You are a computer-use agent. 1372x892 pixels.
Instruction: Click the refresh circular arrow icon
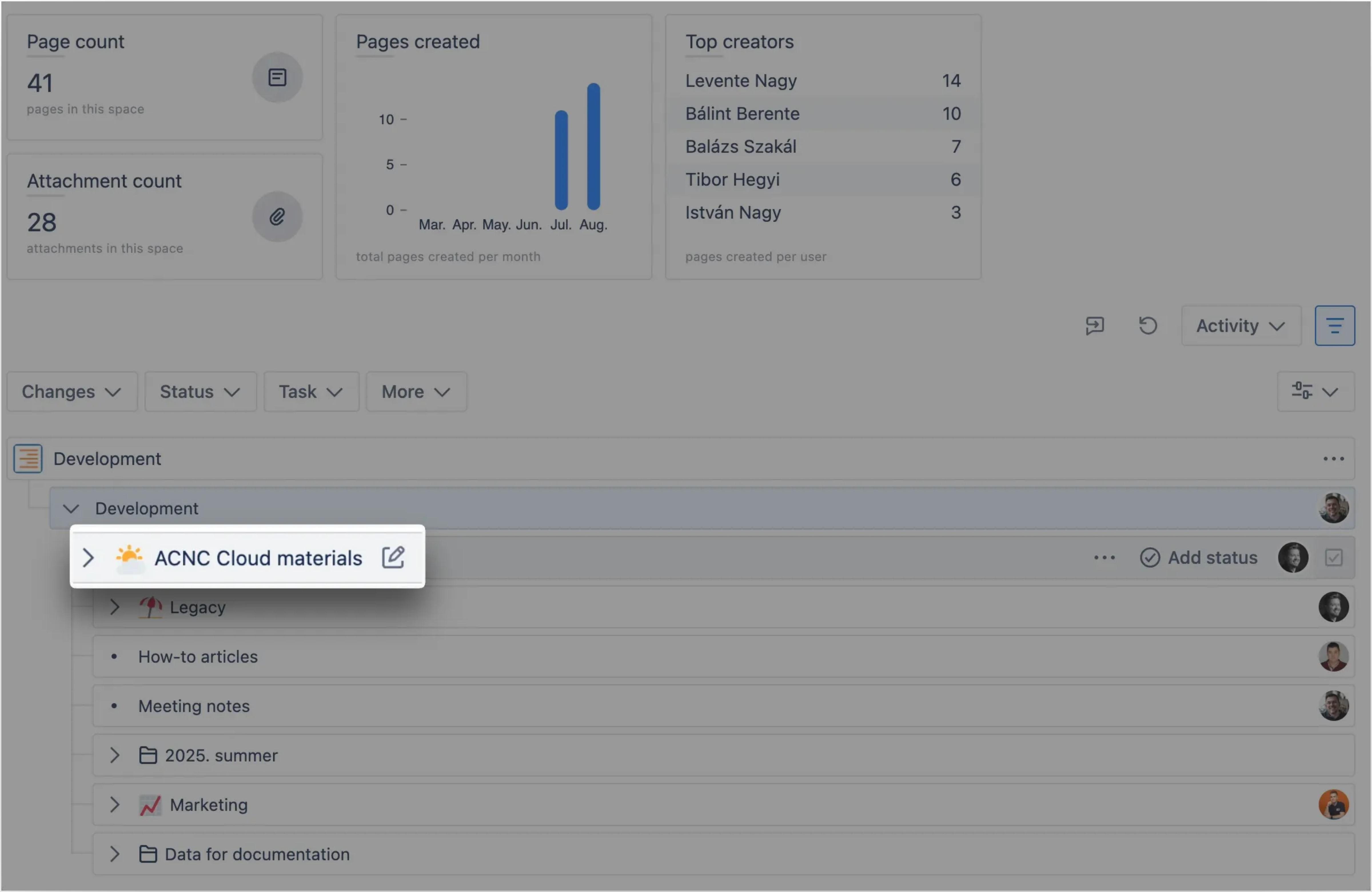pyautogui.click(x=1147, y=326)
